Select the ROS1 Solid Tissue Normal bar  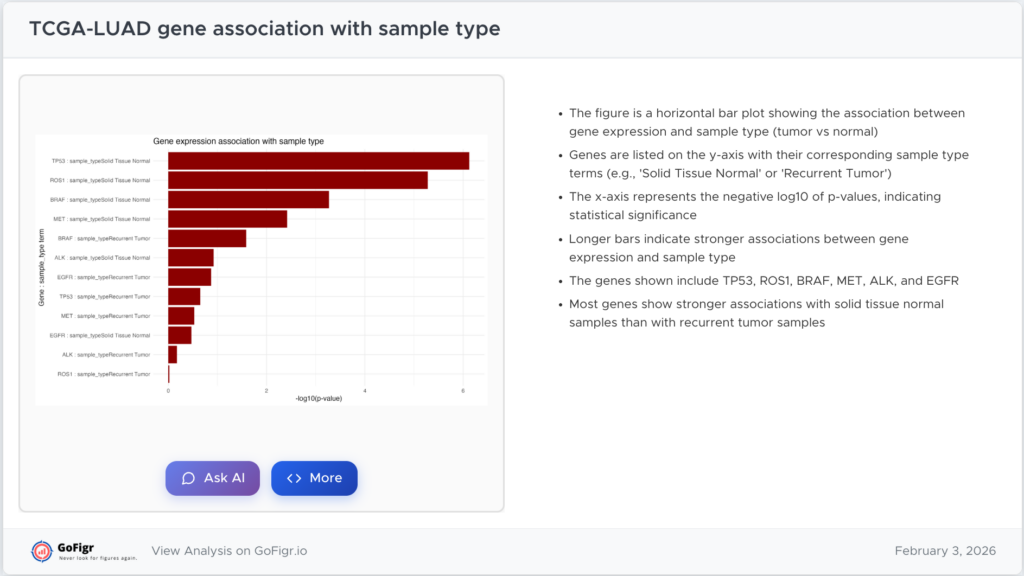pos(297,180)
